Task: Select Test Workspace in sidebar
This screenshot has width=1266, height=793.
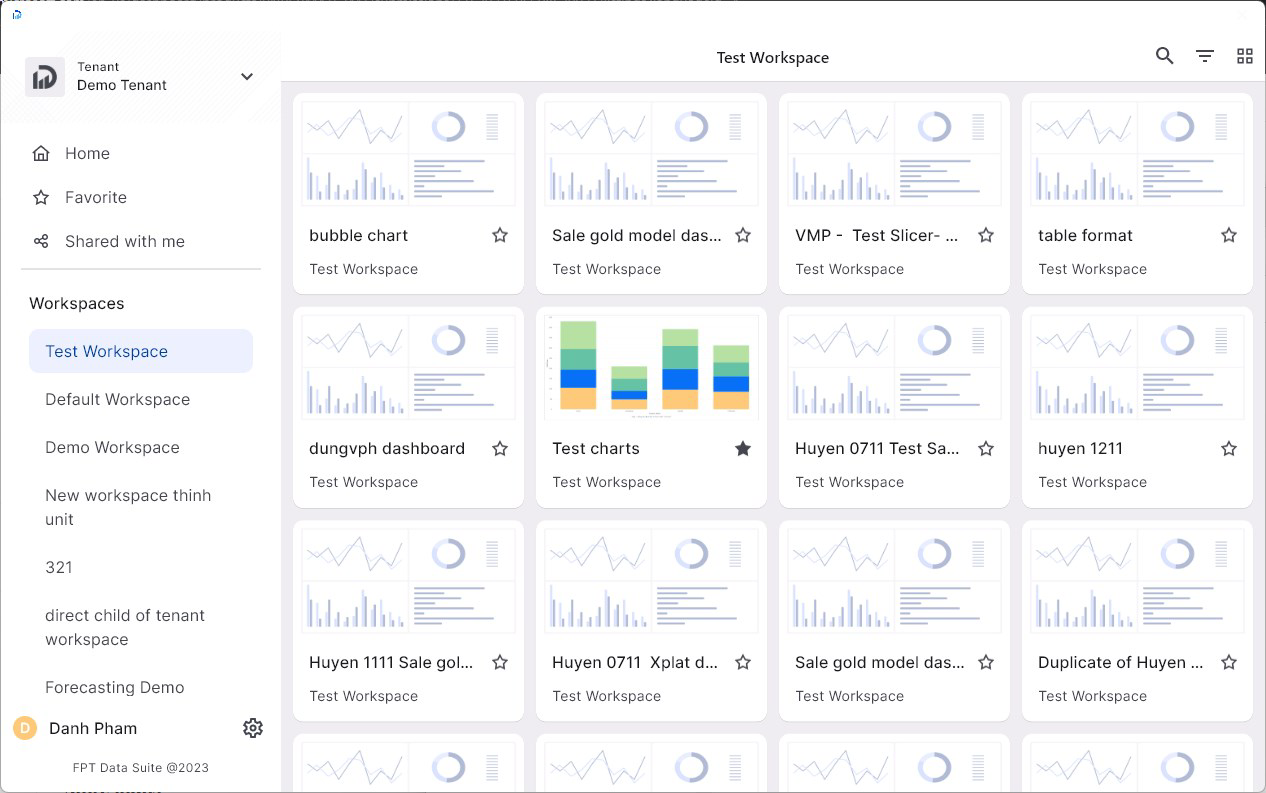Action: (141, 351)
